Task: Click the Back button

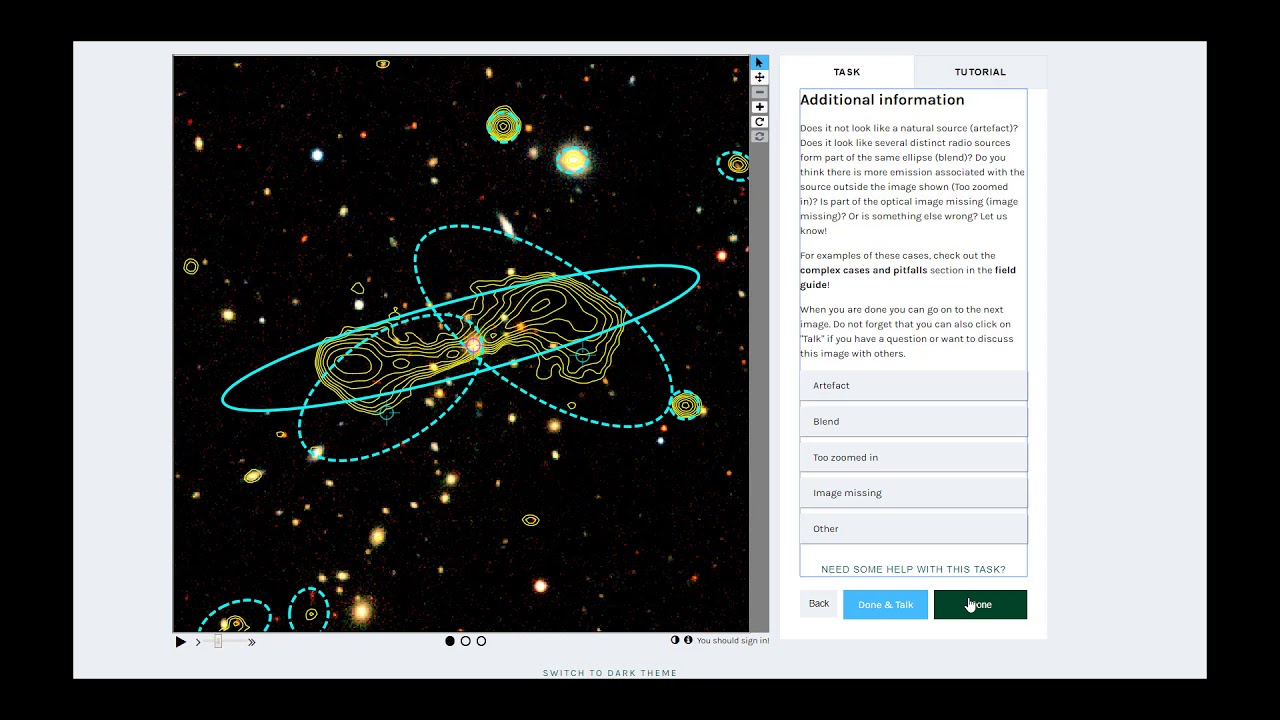Action: coord(819,604)
